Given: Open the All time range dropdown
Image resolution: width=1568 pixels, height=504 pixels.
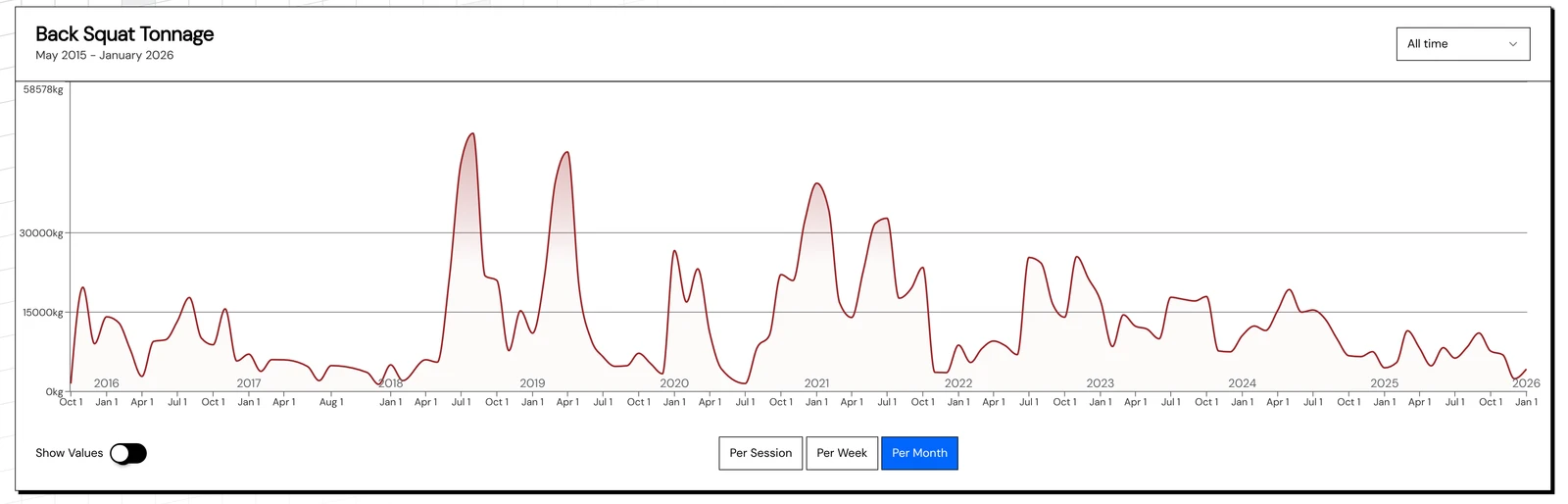Looking at the screenshot, I should pyautogui.click(x=1462, y=44).
